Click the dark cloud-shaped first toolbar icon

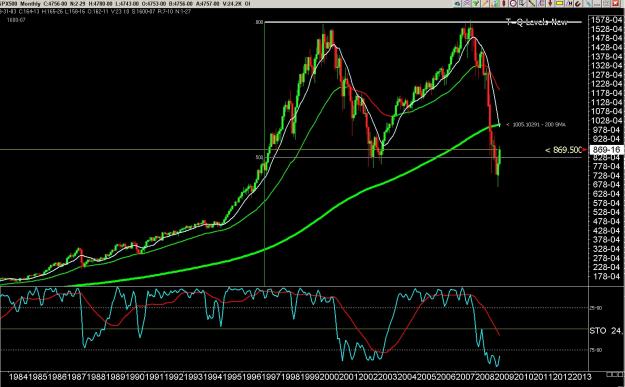[x=458, y=4]
